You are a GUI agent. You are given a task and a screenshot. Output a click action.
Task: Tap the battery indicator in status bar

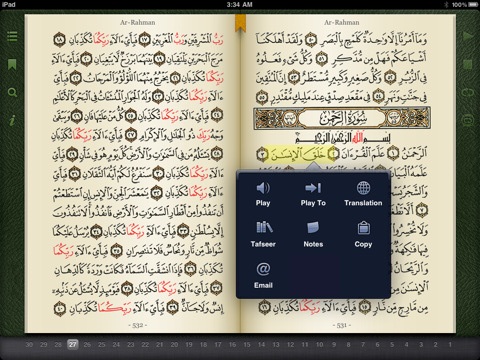click(473, 4)
